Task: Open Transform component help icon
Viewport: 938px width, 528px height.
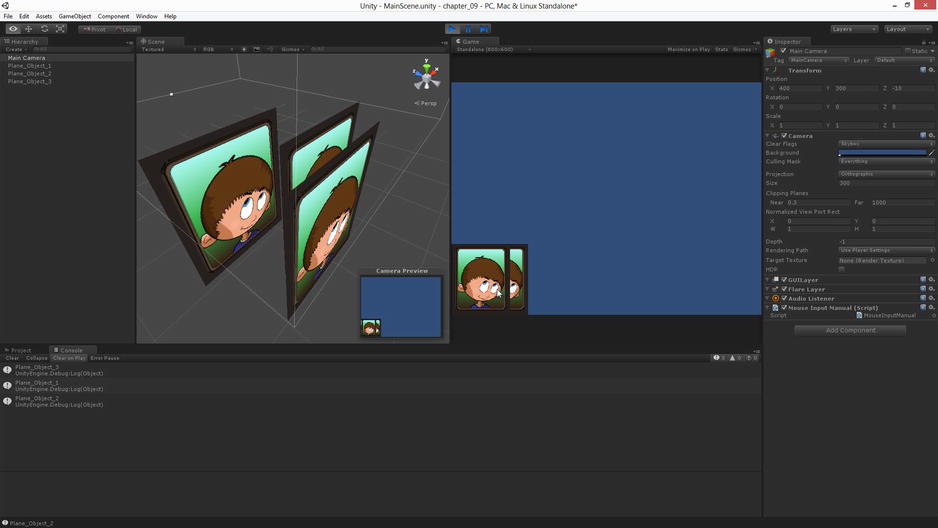Action: point(923,70)
